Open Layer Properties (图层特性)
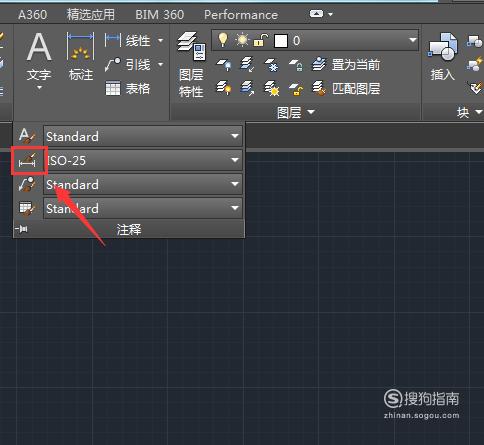Image resolution: width=484 pixels, height=445 pixels. point(191,64)
